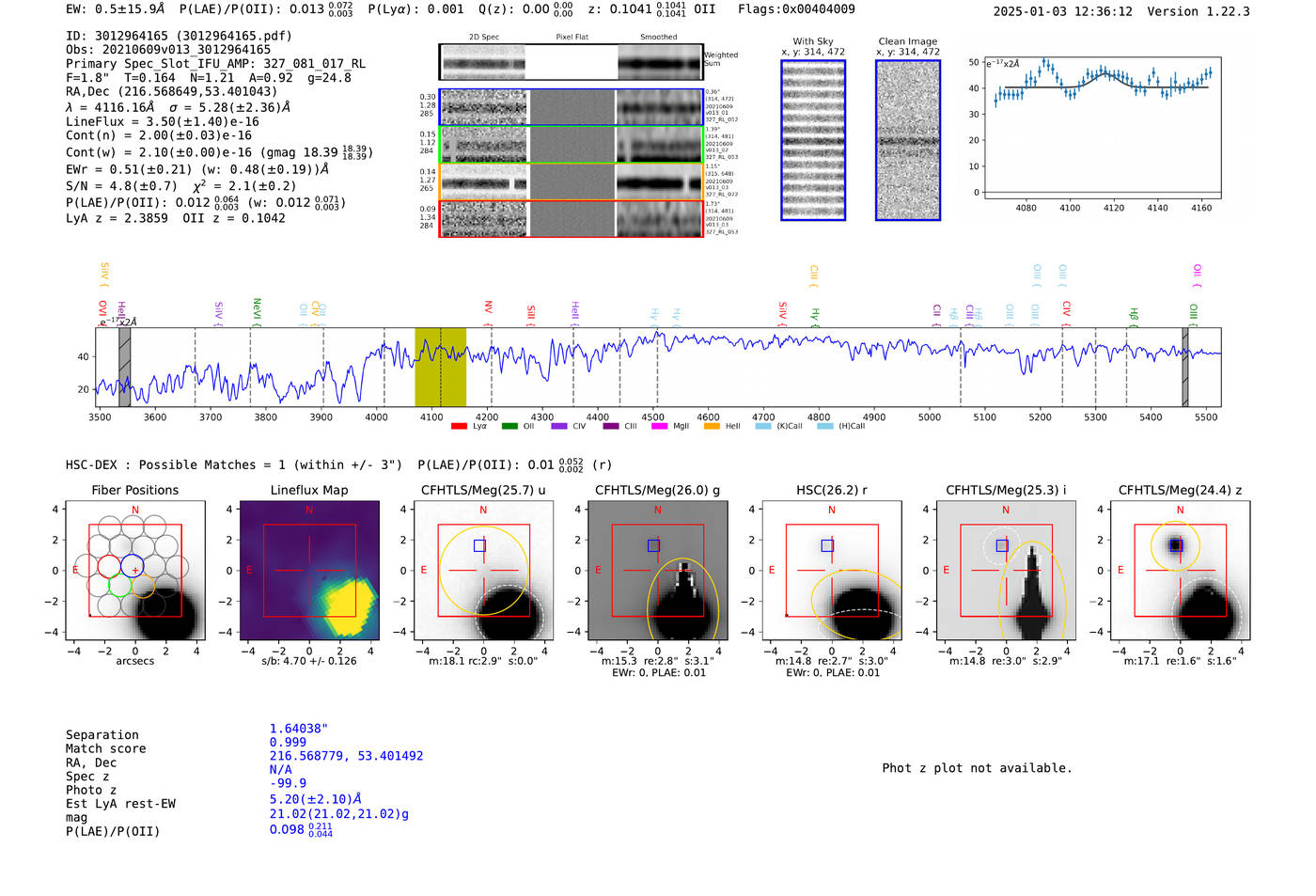Select the timestamp 2025-01-03 12:36:12
1316x896 pixels.
(x=1063, y=11)
